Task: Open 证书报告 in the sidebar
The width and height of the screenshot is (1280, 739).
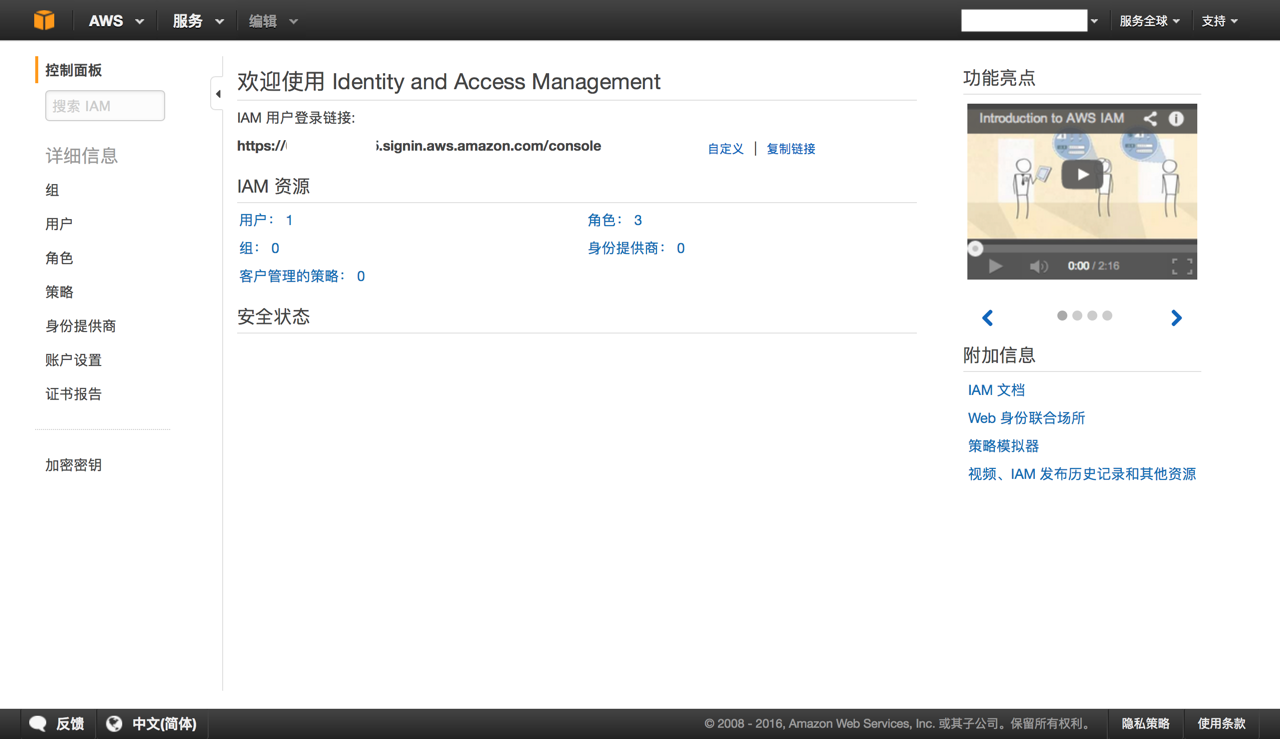Action: coord(74,394)
